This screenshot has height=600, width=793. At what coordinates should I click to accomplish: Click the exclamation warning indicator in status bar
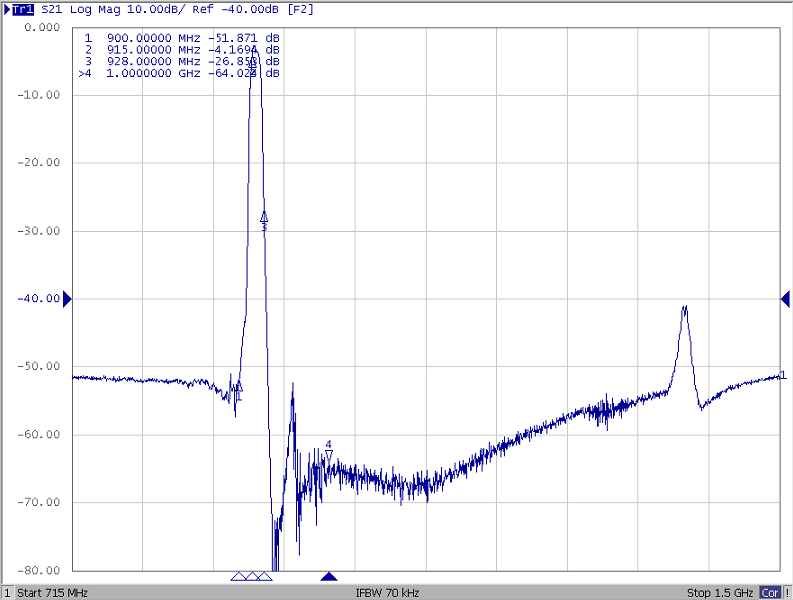(787, 593)
